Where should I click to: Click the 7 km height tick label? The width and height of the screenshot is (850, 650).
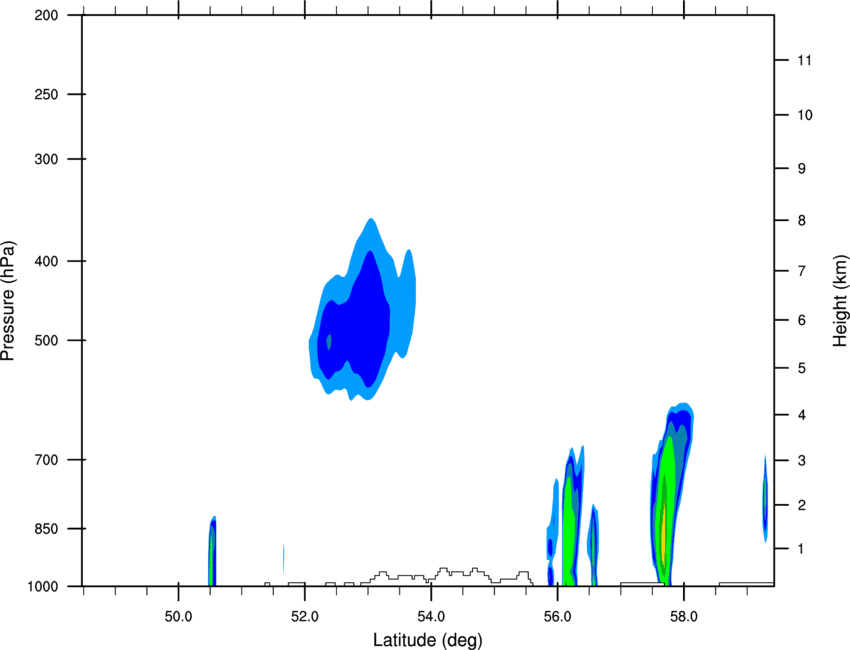[802, 271]
